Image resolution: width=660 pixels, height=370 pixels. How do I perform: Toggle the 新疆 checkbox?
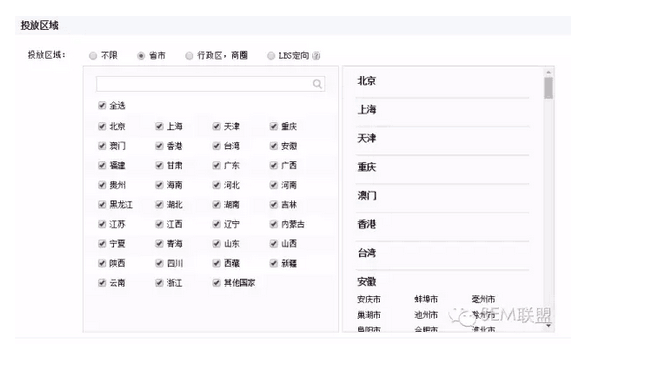(274, 263)
